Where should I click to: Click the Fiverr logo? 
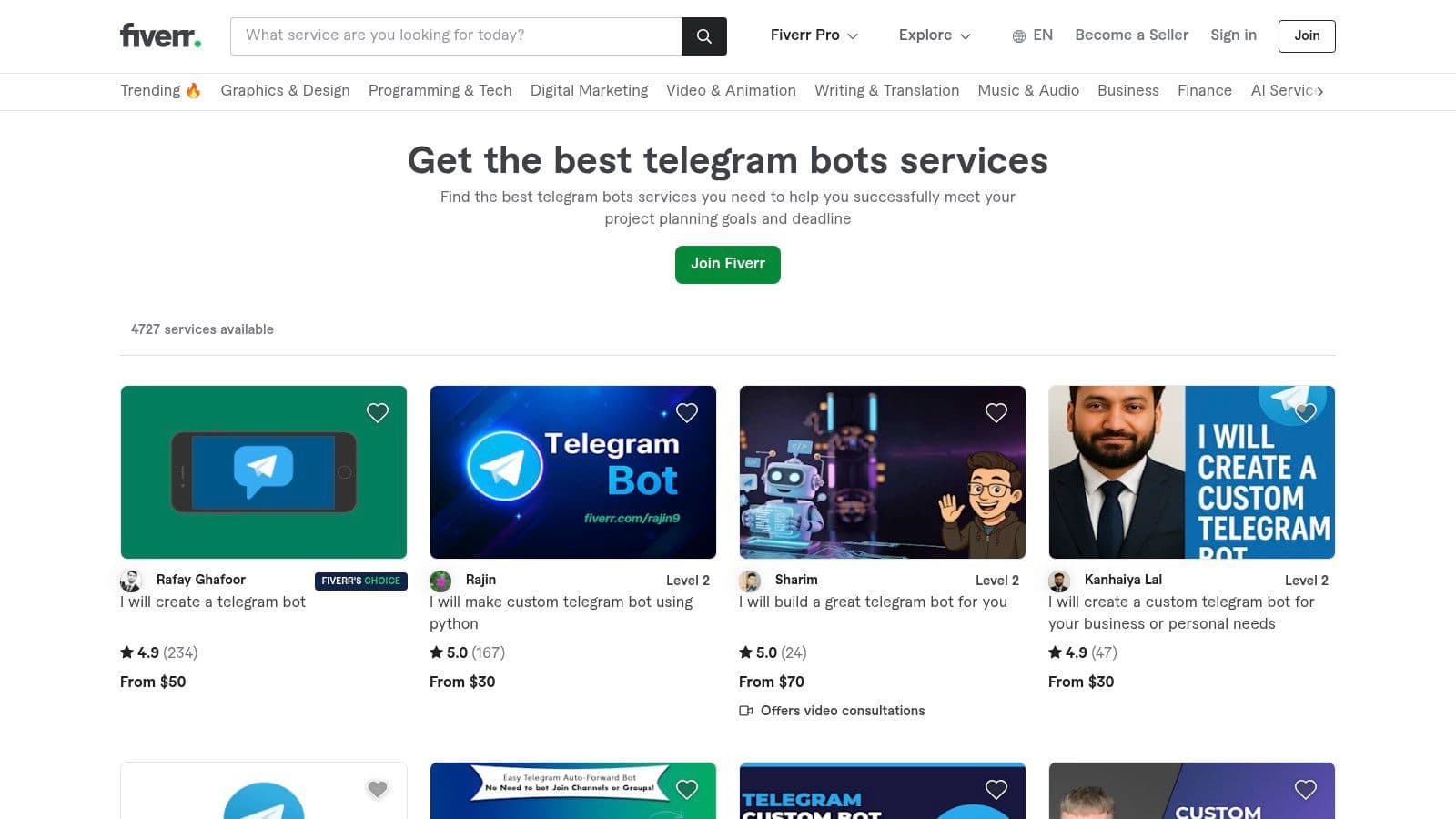160,35
